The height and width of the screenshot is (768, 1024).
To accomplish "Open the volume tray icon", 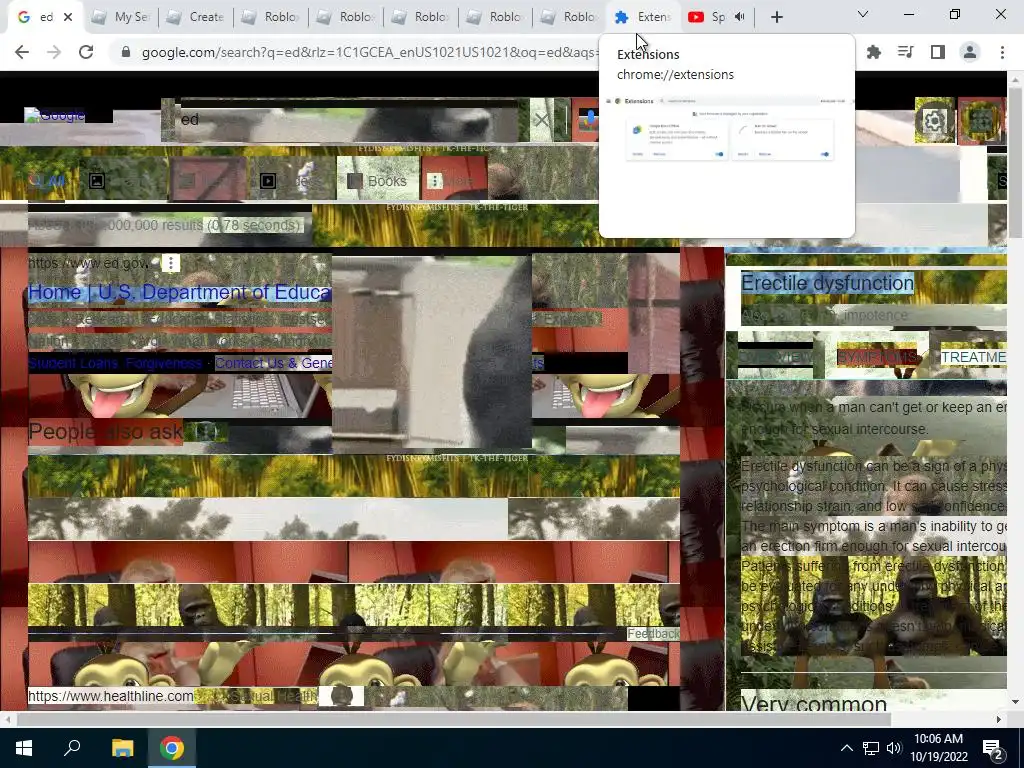I will (893, 748).
